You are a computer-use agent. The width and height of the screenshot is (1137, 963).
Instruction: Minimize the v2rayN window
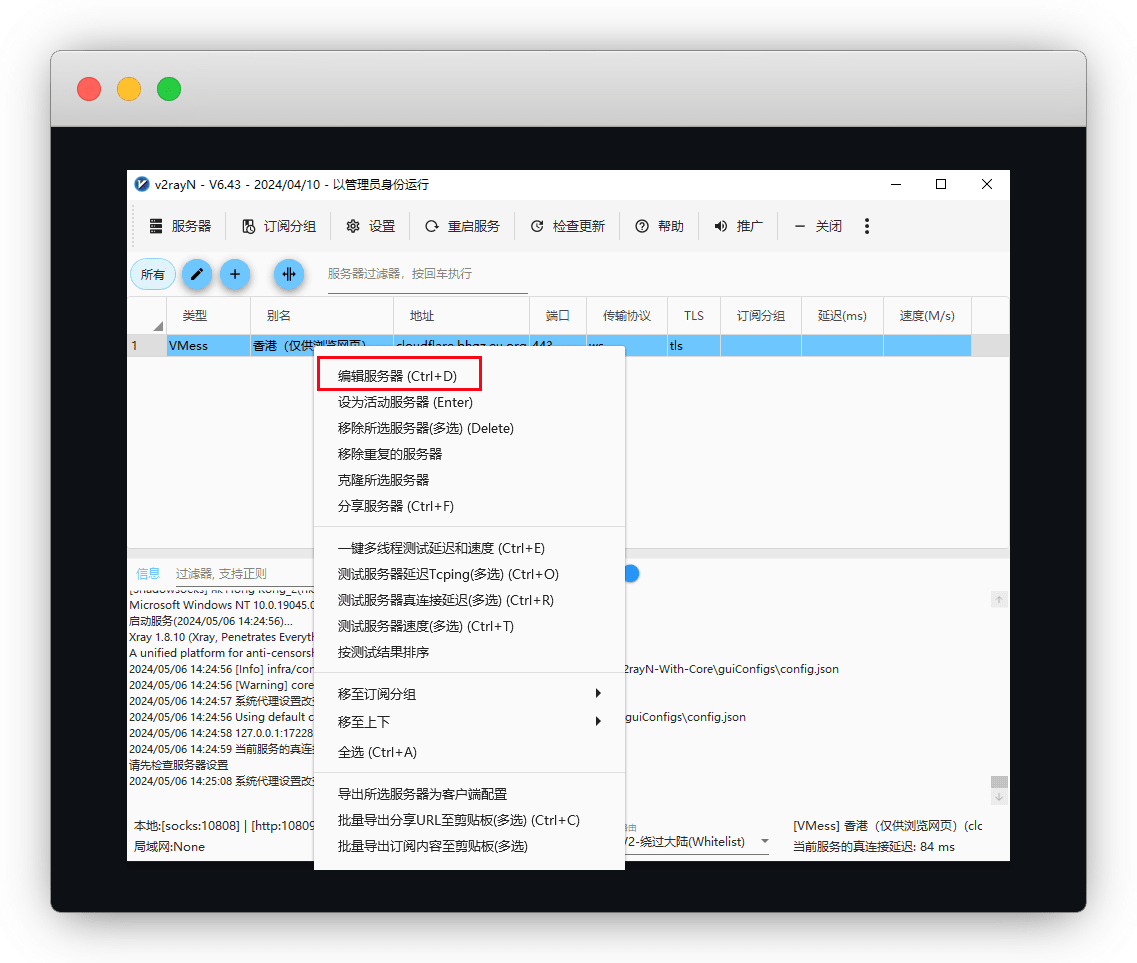(896, 184)
